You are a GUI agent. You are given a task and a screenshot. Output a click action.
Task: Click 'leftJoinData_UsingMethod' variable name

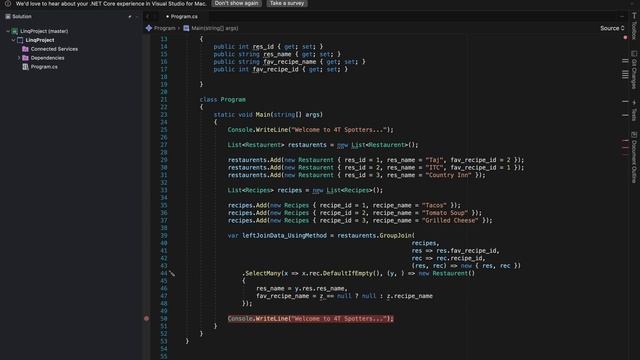(284, 236)
